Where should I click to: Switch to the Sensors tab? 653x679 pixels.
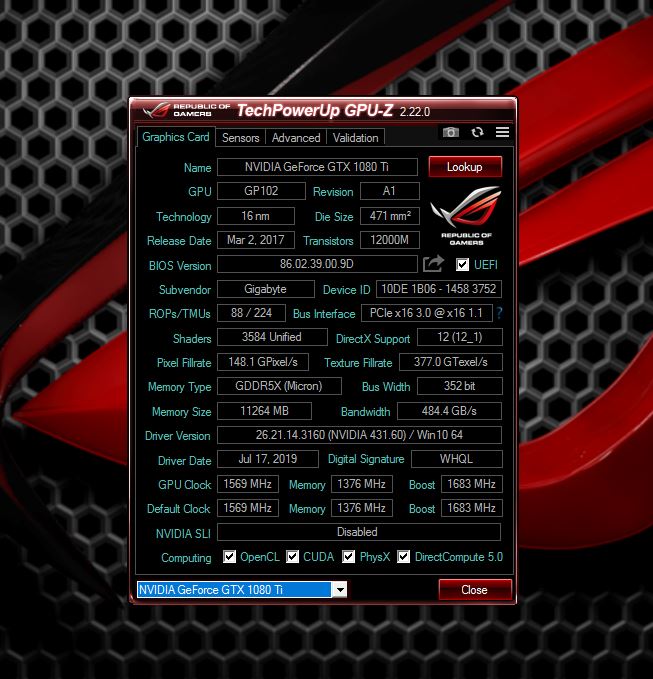(240, 138)
